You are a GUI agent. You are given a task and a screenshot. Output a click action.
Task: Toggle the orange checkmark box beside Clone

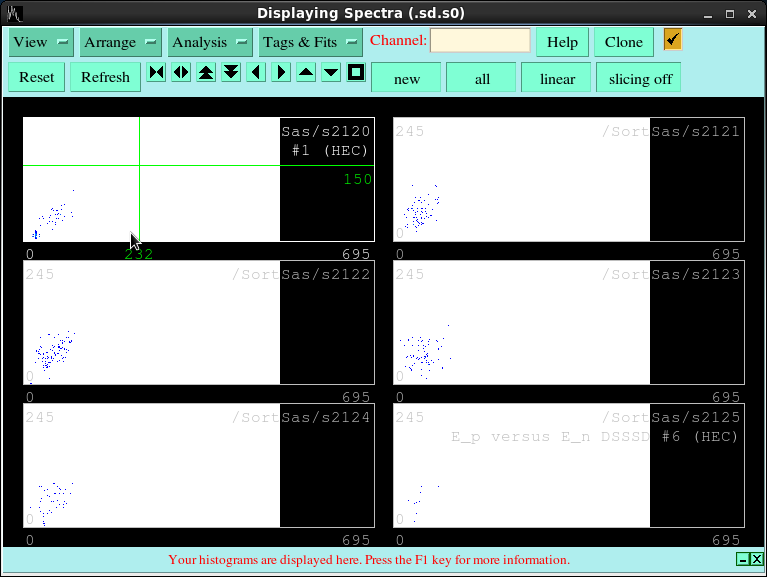pos(673,39)
